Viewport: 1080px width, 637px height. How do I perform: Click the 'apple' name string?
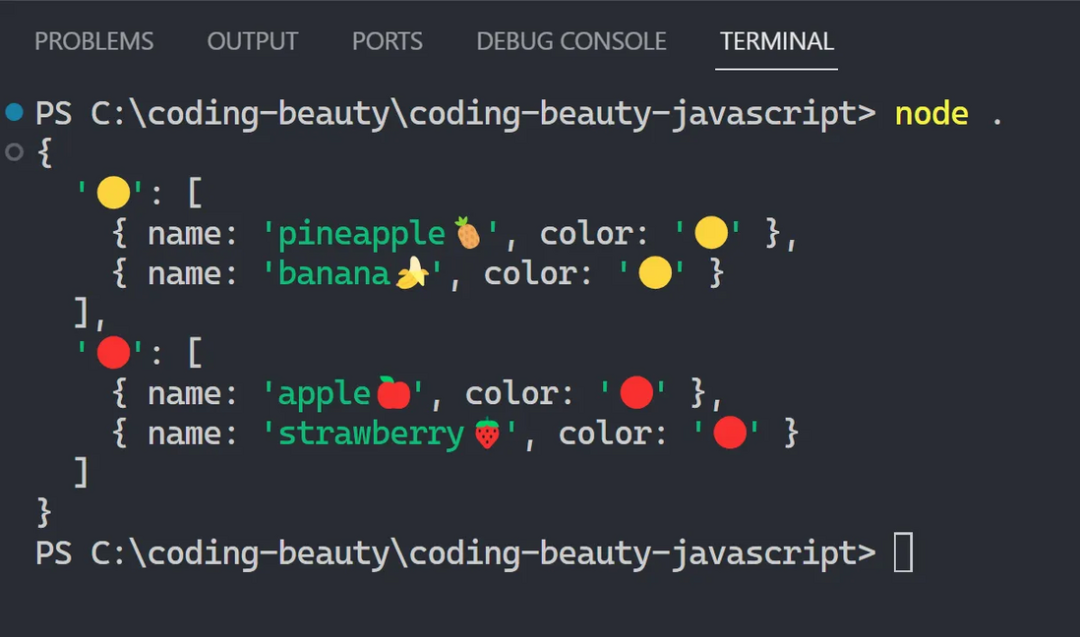[x=324, y=395]
